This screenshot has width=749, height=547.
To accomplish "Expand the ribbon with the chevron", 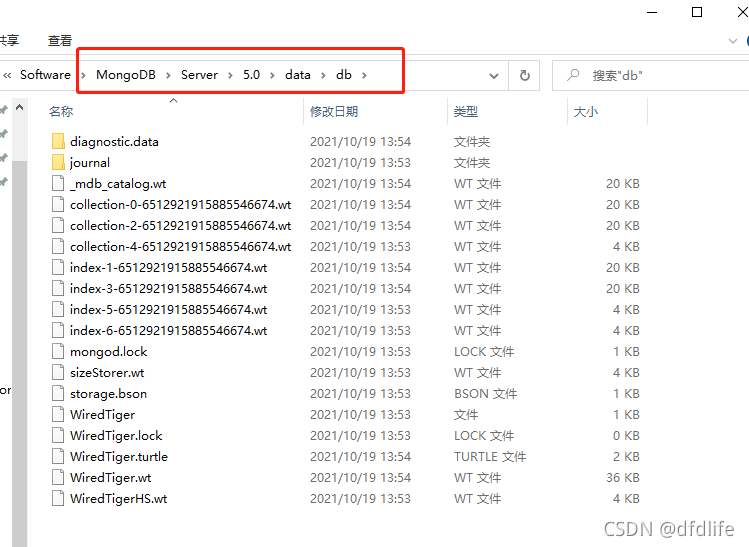I will coord(733,41).
